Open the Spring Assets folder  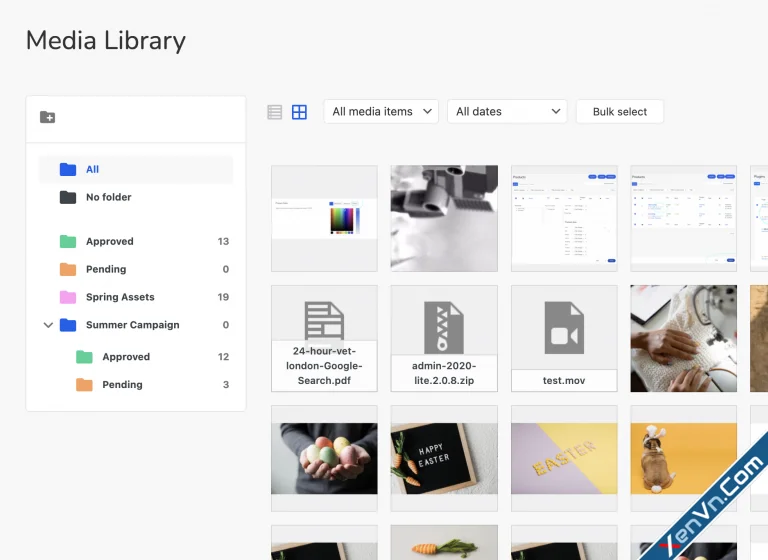[136, 297]
